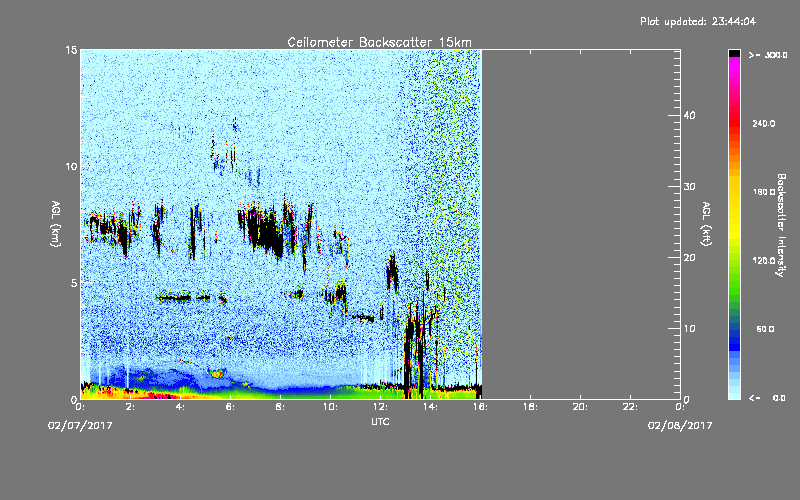
Task: Click the '30' kft right-axis tick label
Action: 689,186
